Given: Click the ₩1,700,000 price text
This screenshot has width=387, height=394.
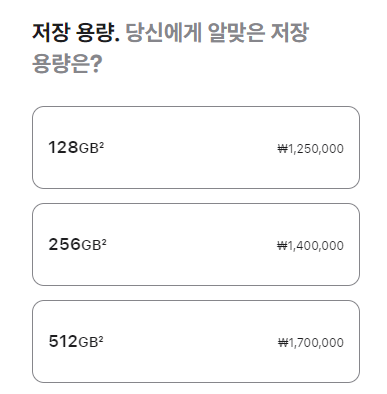Looking at the screenshot, I should [x=311, y=343].
